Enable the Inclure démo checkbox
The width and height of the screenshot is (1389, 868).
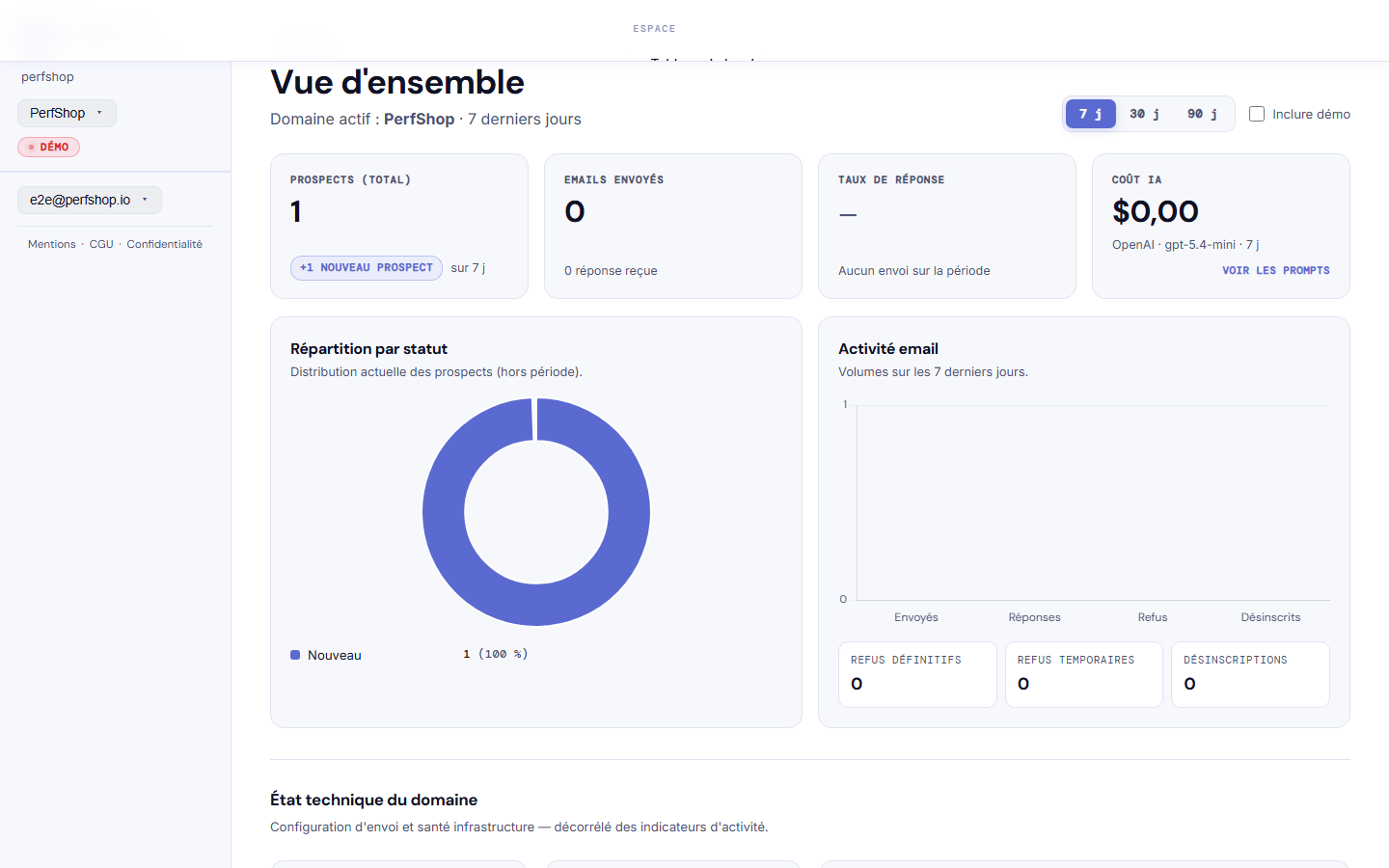coord(1257,114)
